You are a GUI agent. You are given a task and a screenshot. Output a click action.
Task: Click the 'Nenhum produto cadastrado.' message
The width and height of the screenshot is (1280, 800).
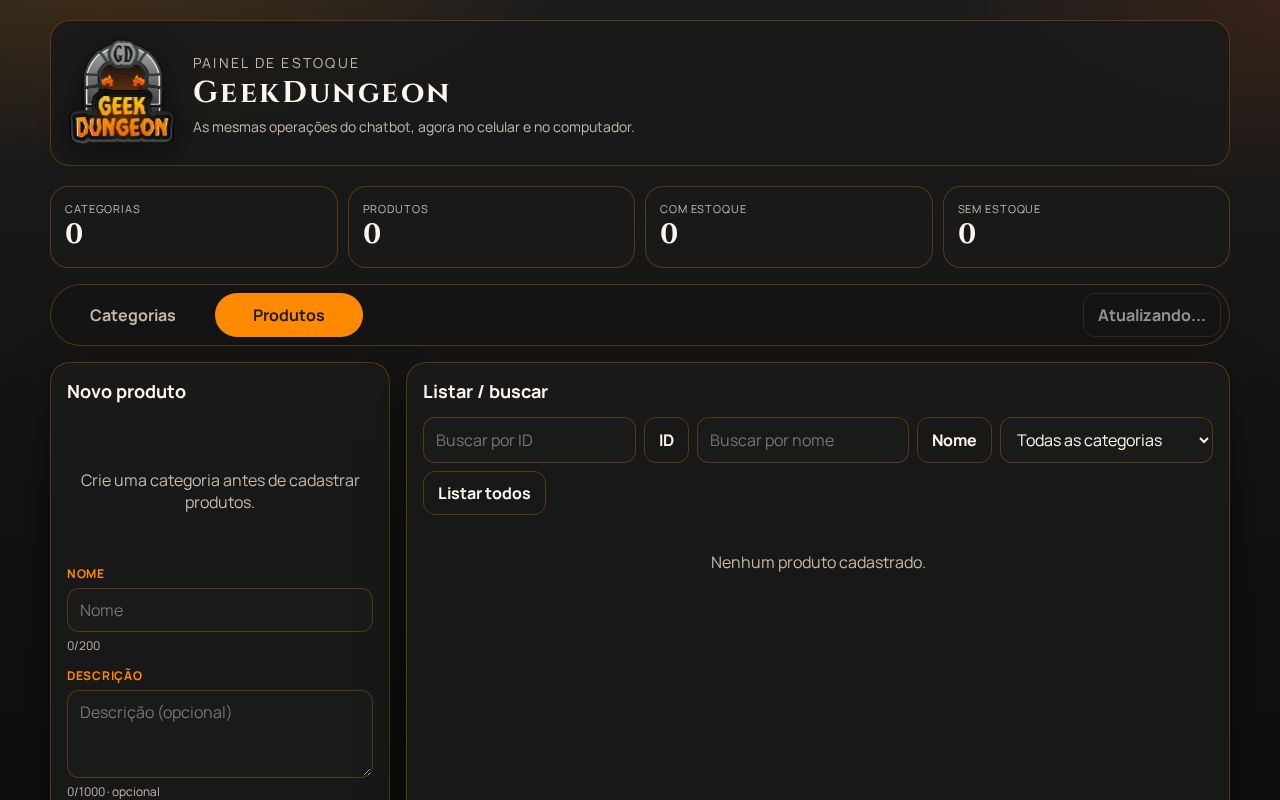pyautogui.click(x=818, y=562)
